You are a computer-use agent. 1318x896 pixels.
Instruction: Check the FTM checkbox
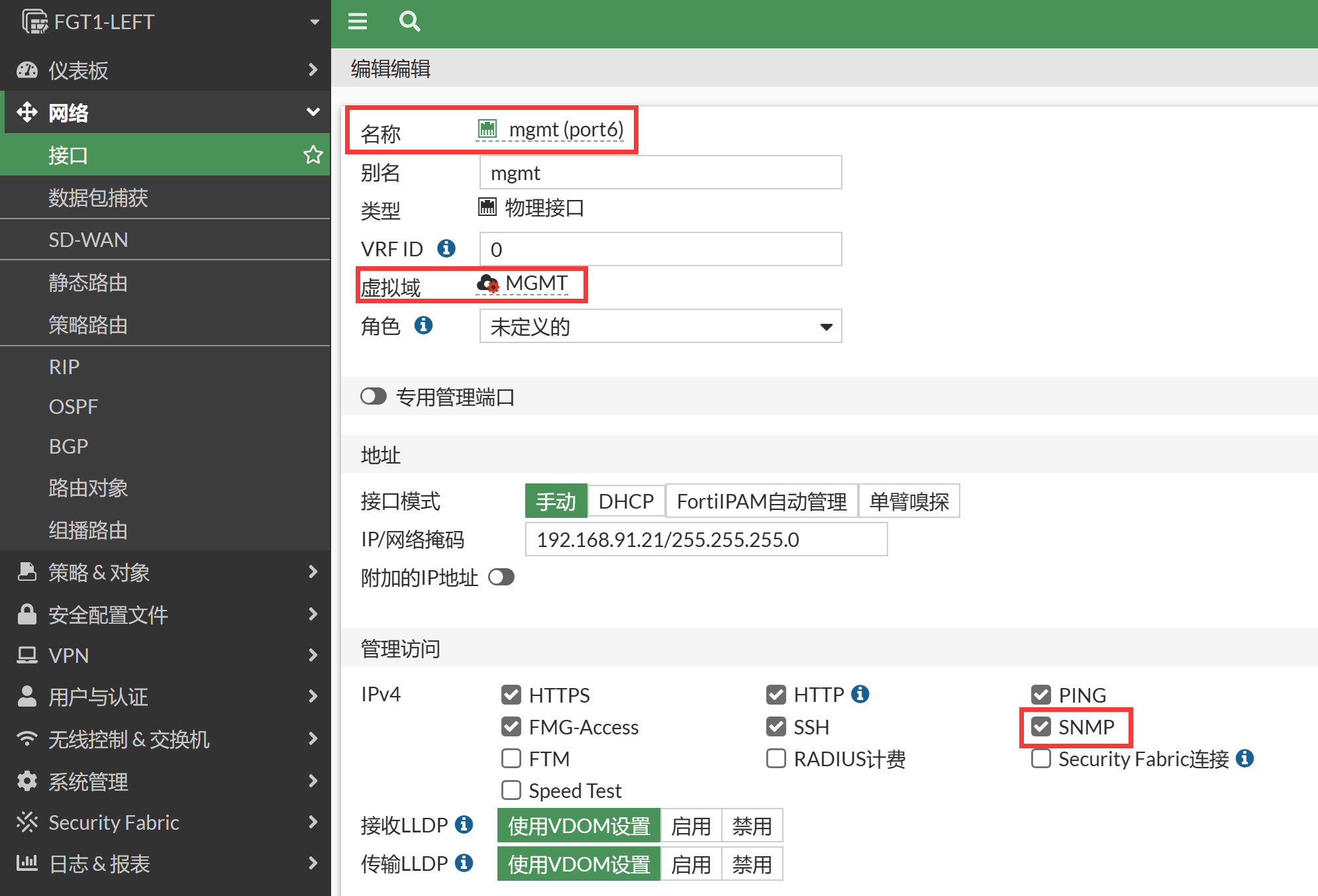511,758
